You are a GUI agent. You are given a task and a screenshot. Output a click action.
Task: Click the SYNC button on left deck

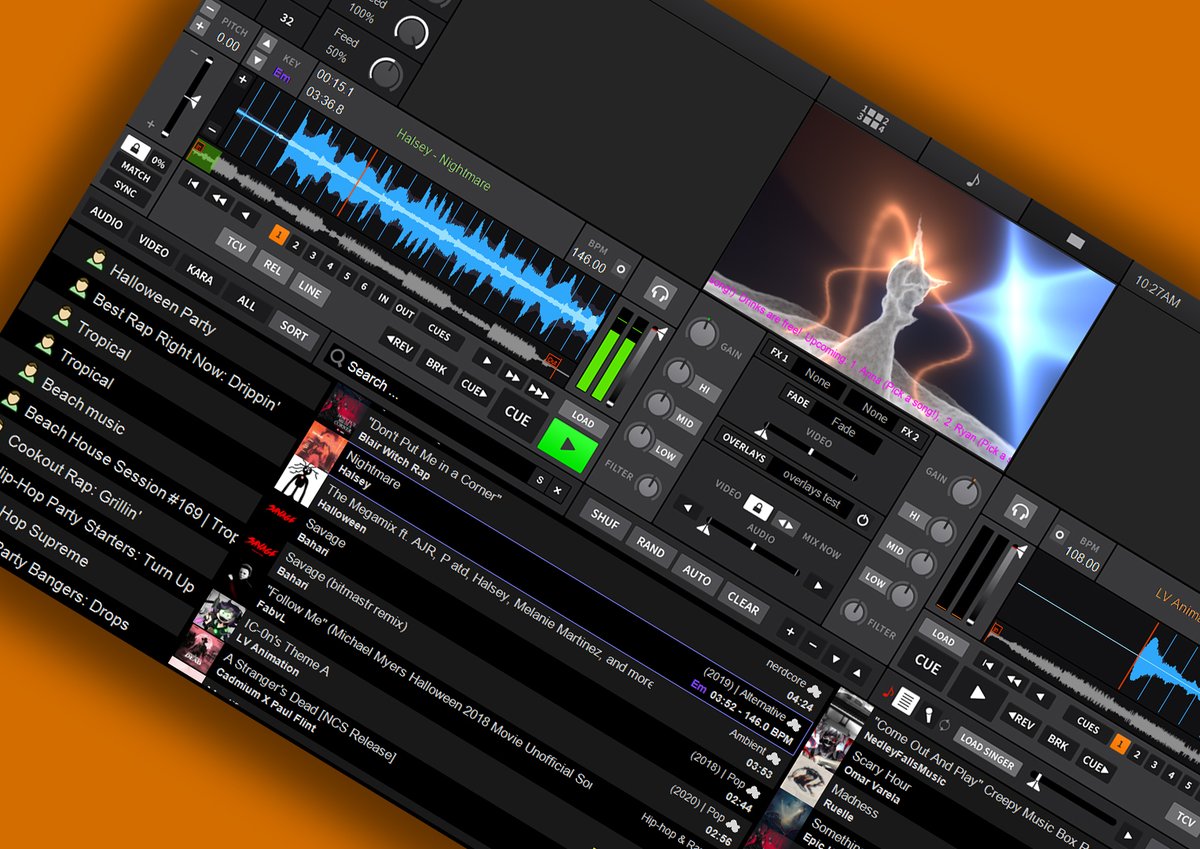126,189
